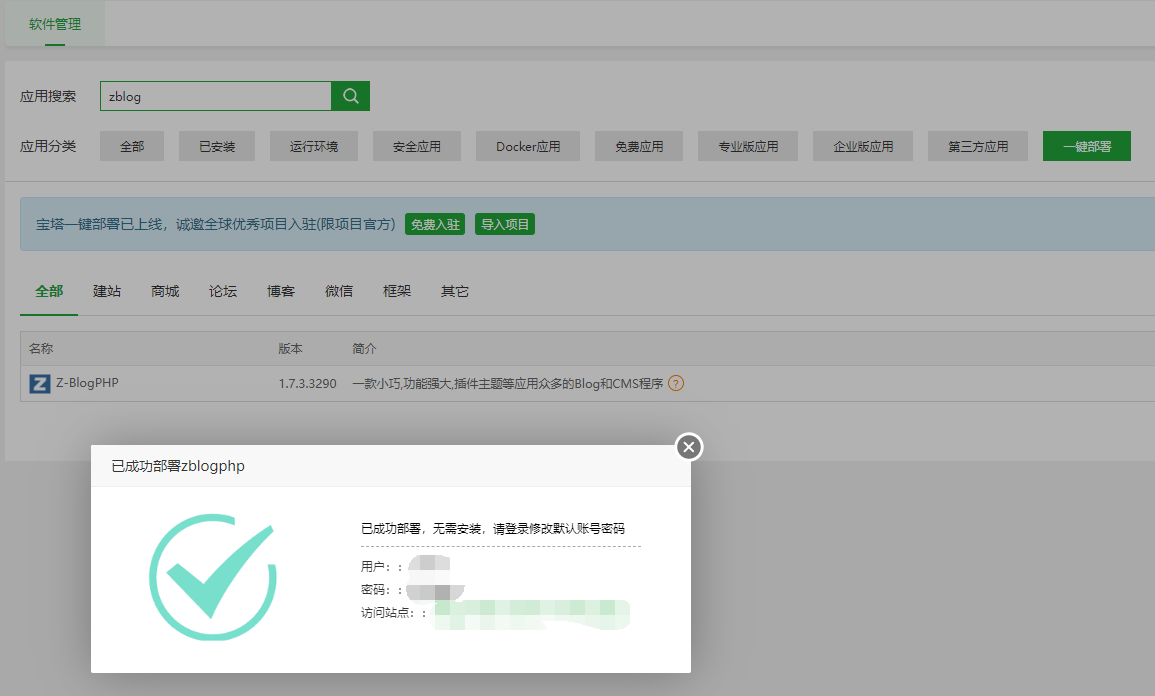Image resolution: width=1155 pixels, height=696 pixels.
Task: Click the 版本 column header
Action: pyautogui.click(x=290, y=348)
